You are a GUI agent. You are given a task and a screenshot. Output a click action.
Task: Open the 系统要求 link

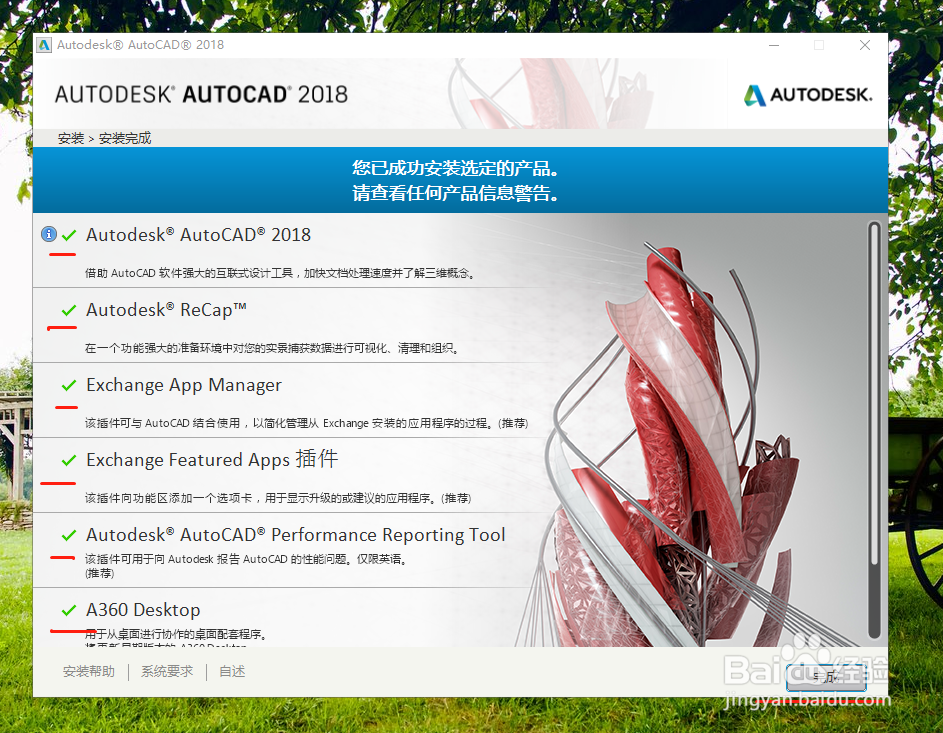click(167, 671)
